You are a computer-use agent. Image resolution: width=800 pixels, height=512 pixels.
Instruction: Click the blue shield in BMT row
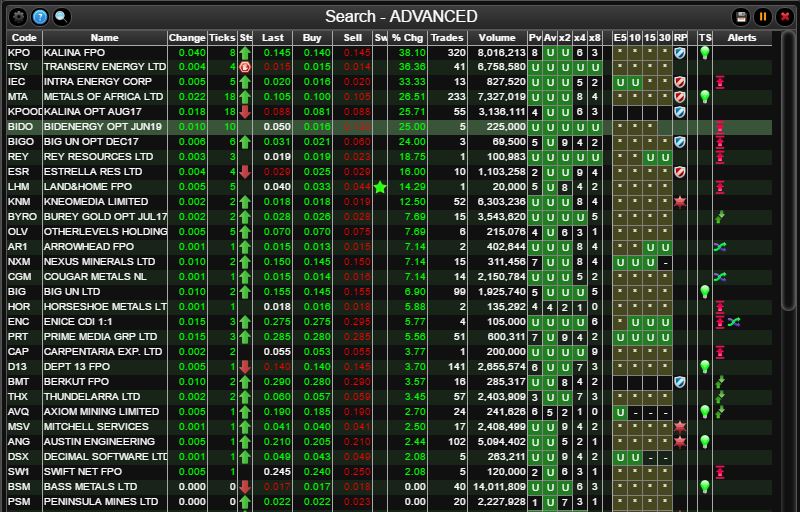coord(680,382)
